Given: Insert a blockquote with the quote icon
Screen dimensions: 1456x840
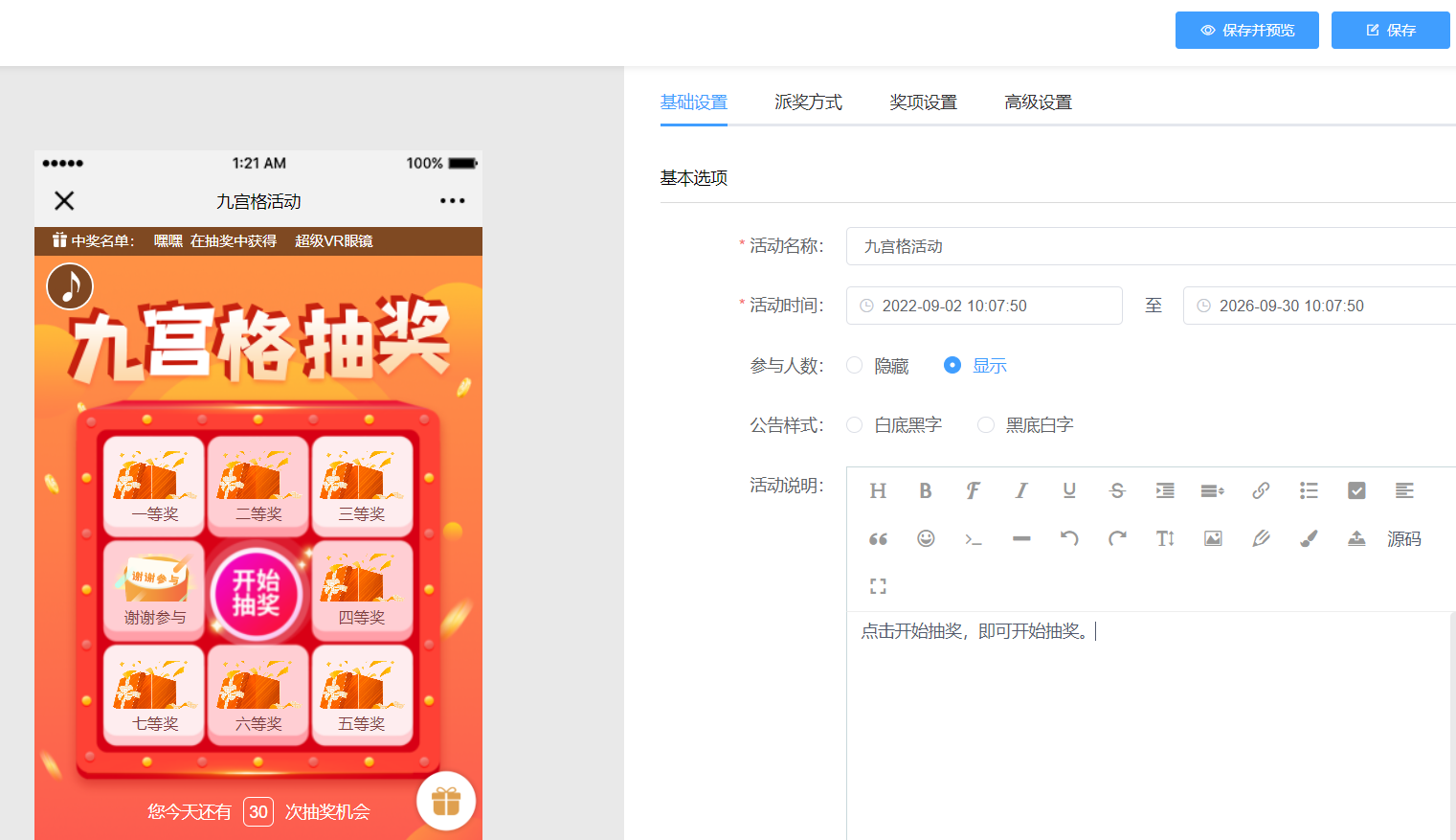Looking at the screenshot, I should click(878, 539).
